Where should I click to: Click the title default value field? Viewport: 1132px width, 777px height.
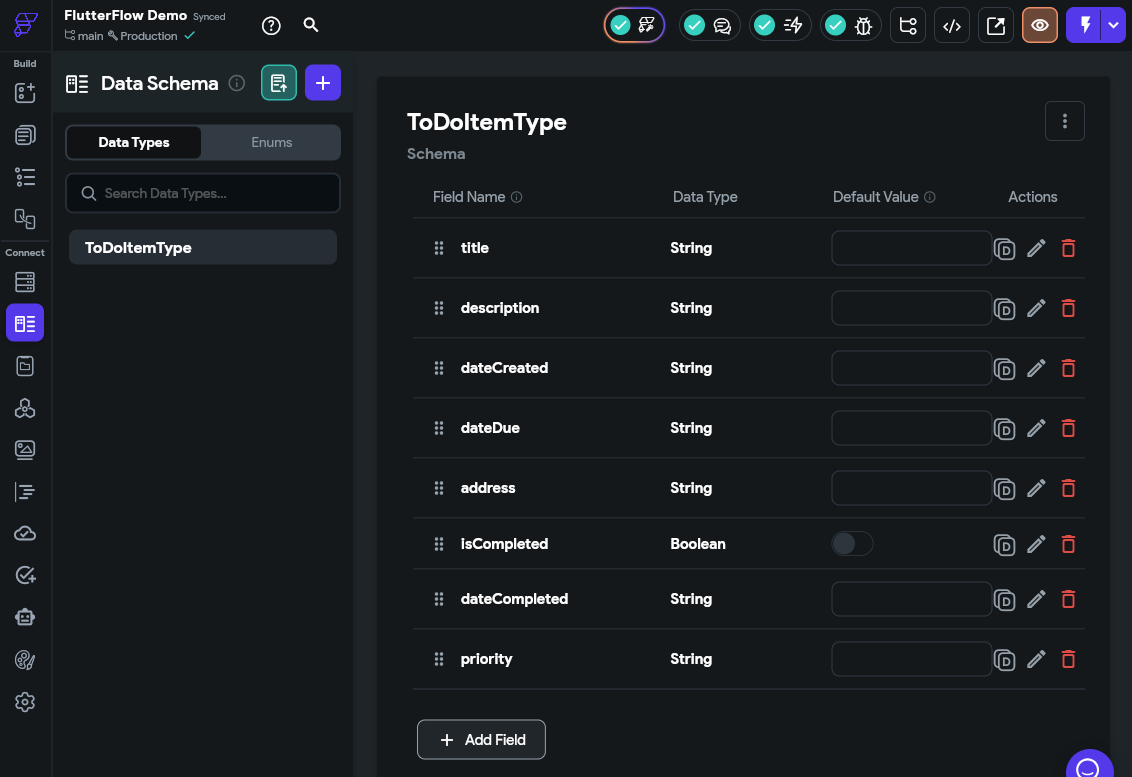pyautogui.click(x=911, y=248)
